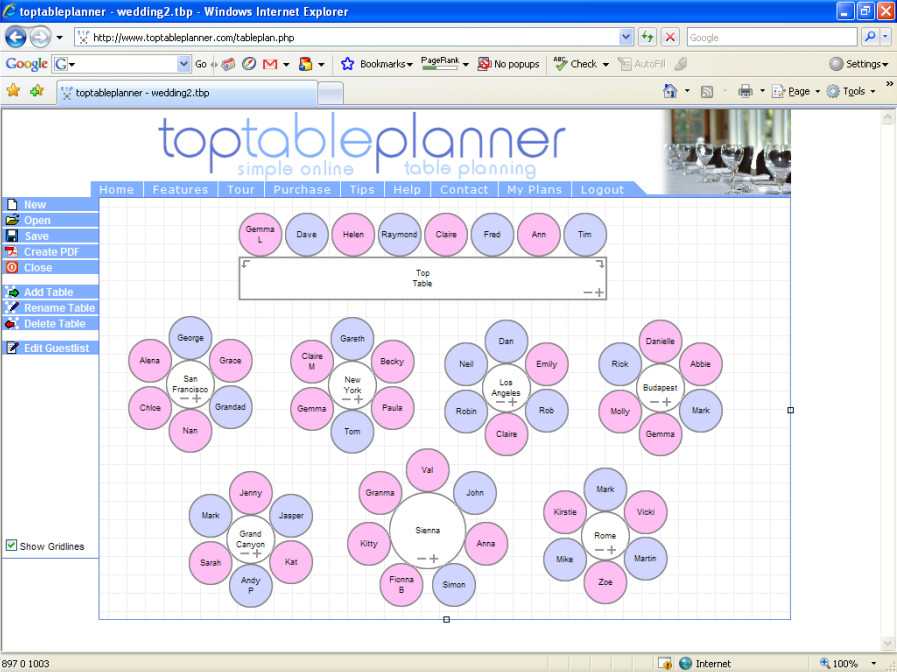The height and width of the screenshot is (672, 897).
Task: Open the Bookmarks dropdown menu
Action: coord(410,65)
